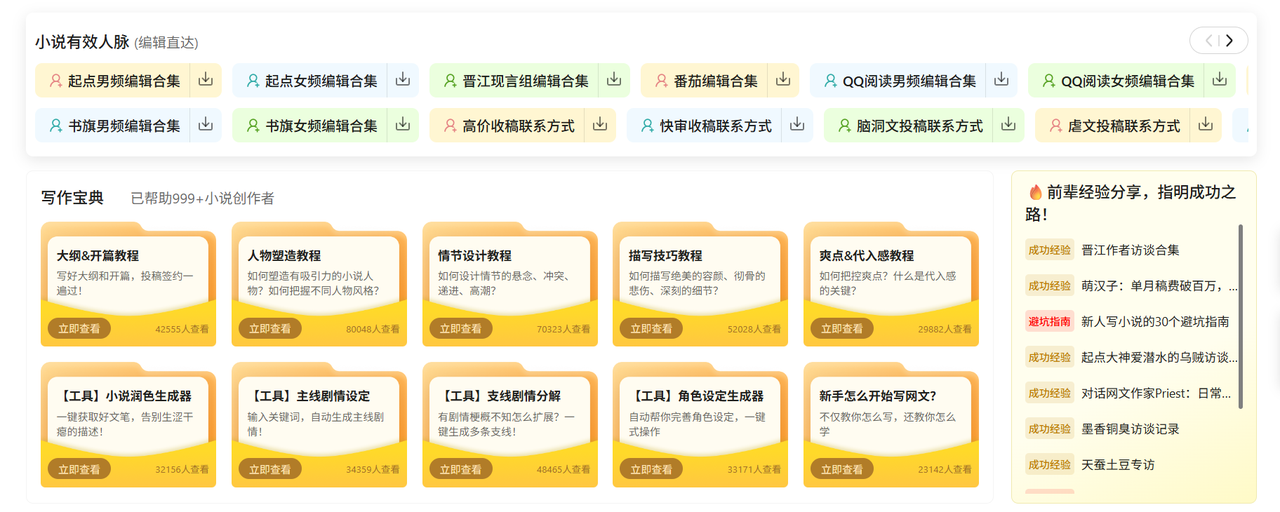Click 小说有效人脉 heading

82,42
